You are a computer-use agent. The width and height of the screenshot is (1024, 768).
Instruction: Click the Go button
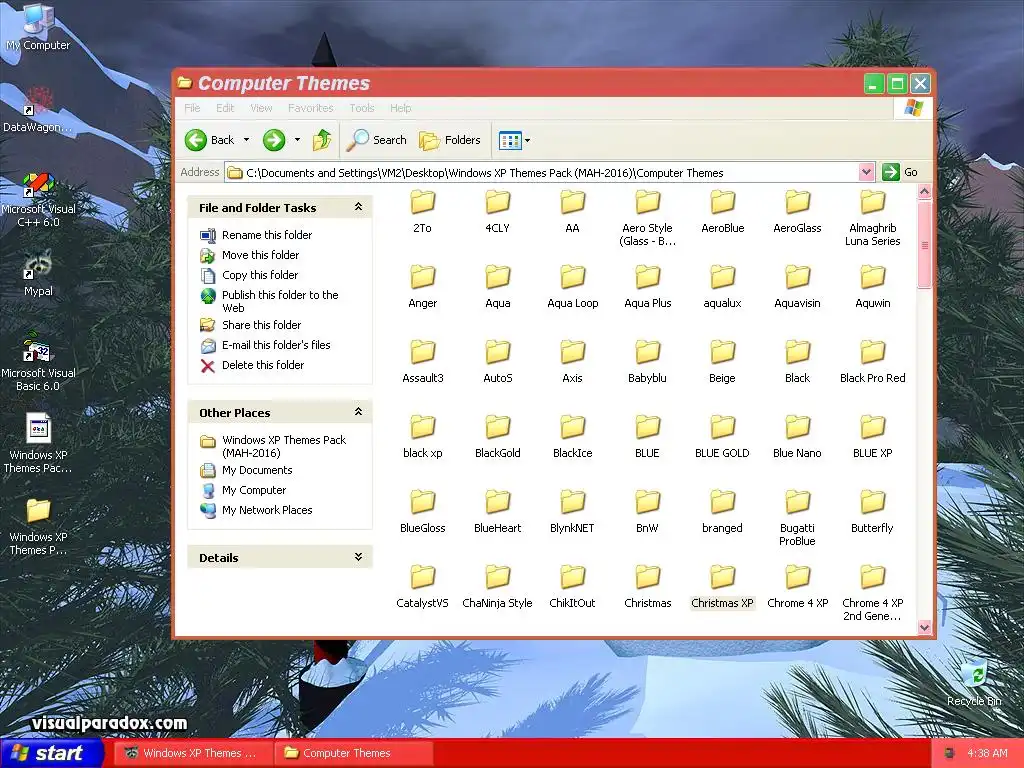(900, 172)
